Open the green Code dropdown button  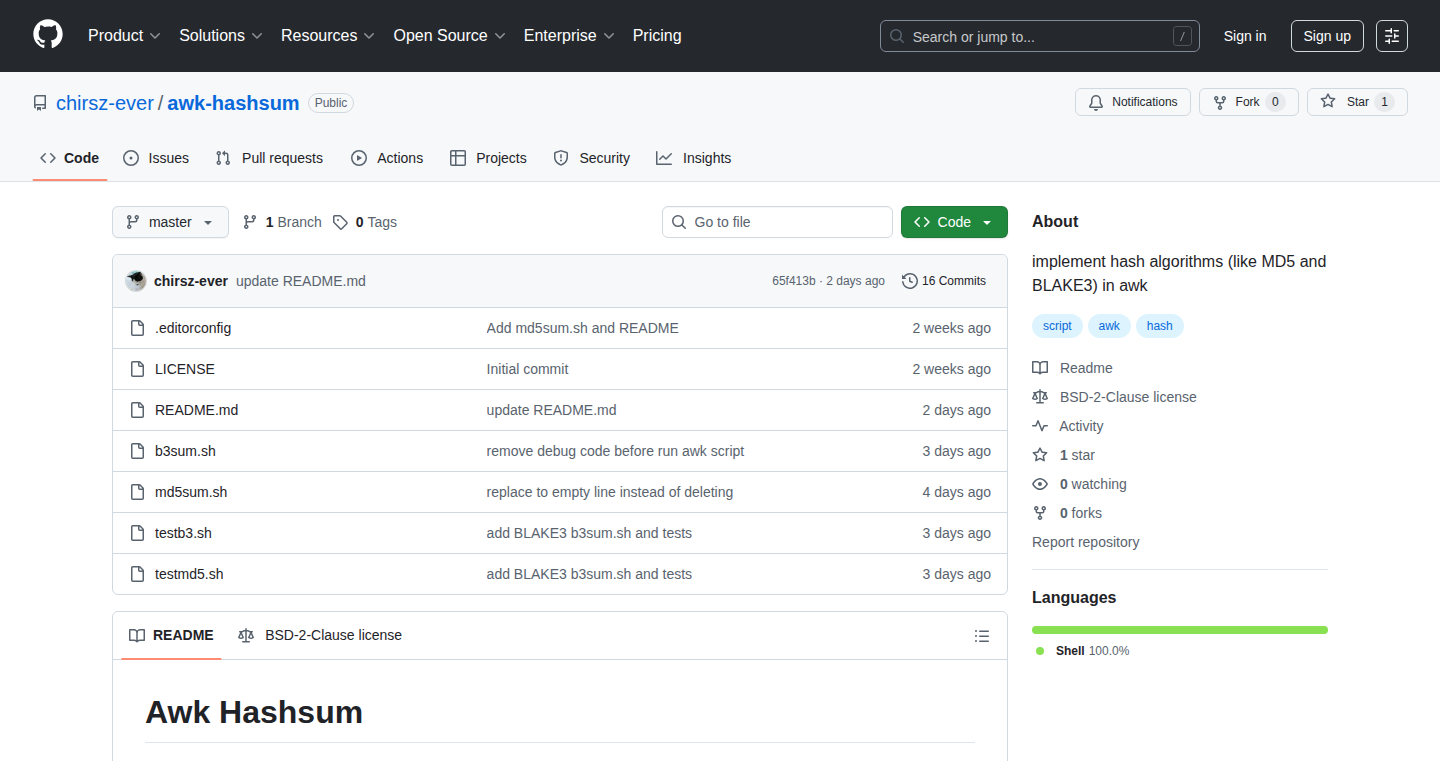(x=954, y=222)
